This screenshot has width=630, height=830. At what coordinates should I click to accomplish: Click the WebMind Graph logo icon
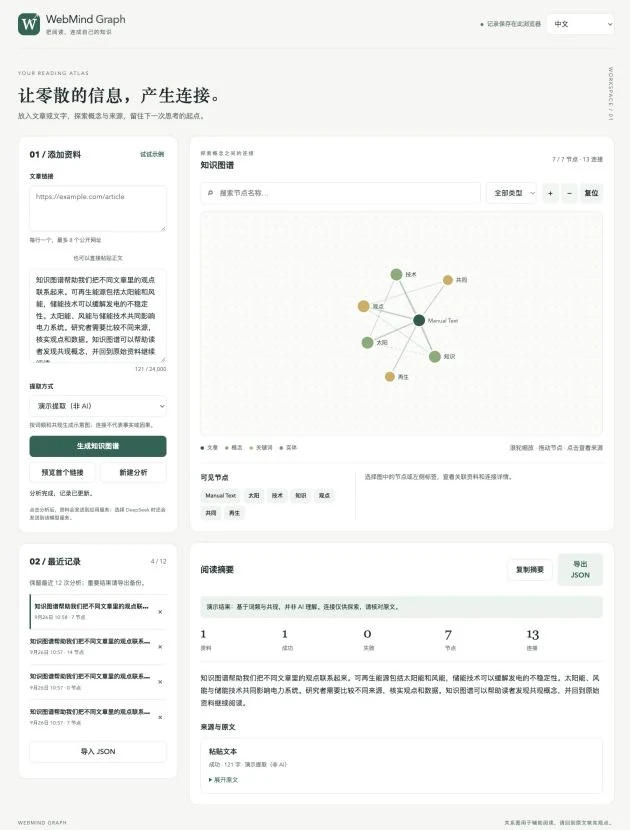coord(29,24)
